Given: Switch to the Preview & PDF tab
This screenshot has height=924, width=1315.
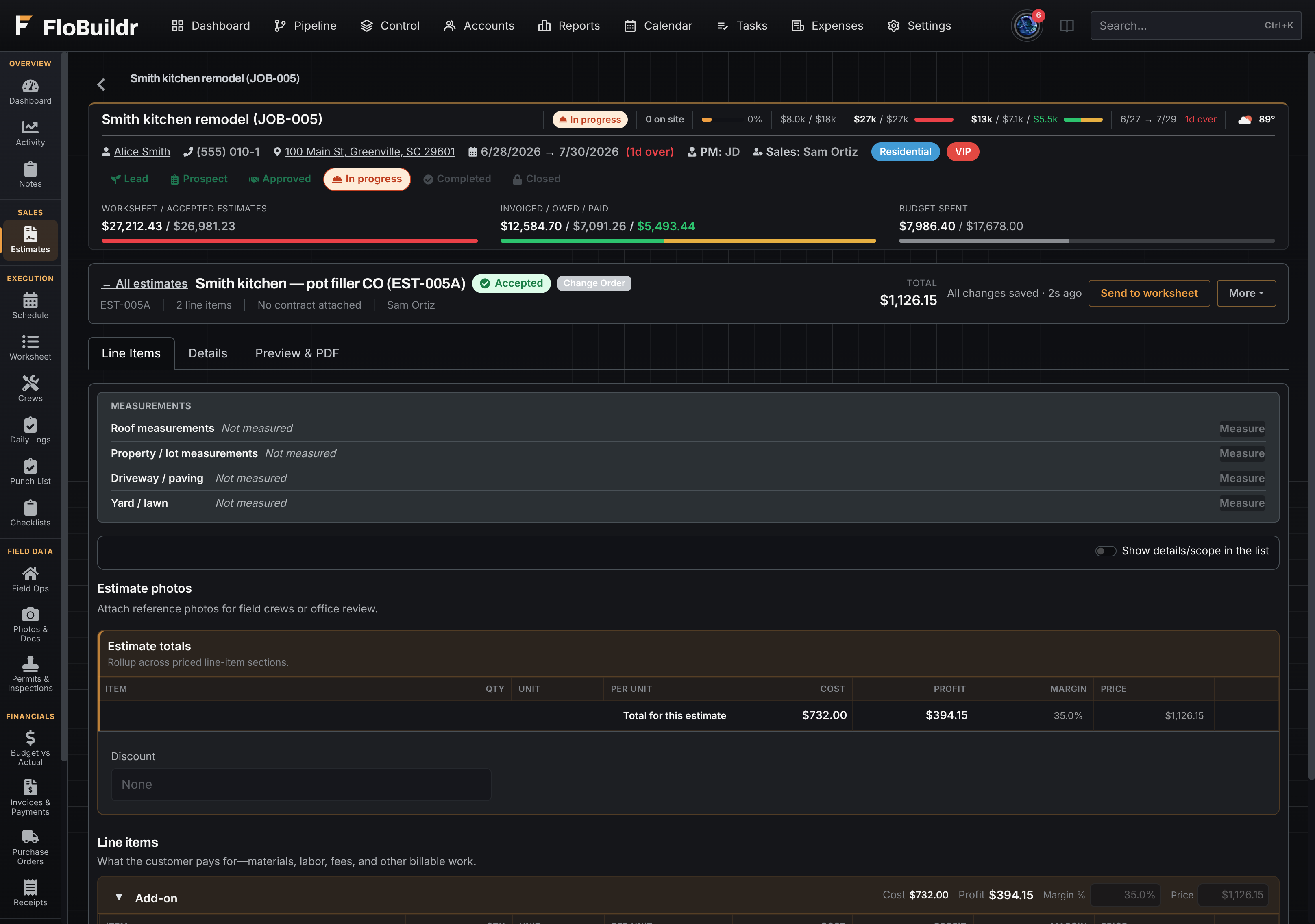Looking at the screenshot, I should 297,353.
